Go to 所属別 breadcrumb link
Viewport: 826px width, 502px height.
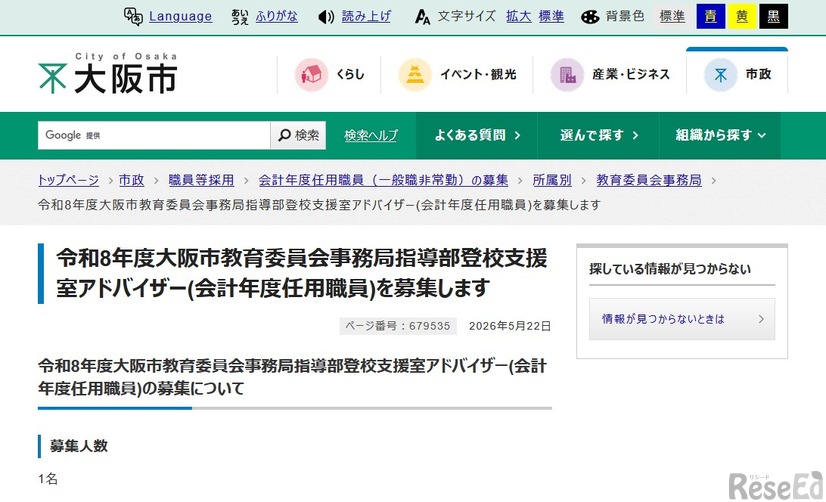552,180
